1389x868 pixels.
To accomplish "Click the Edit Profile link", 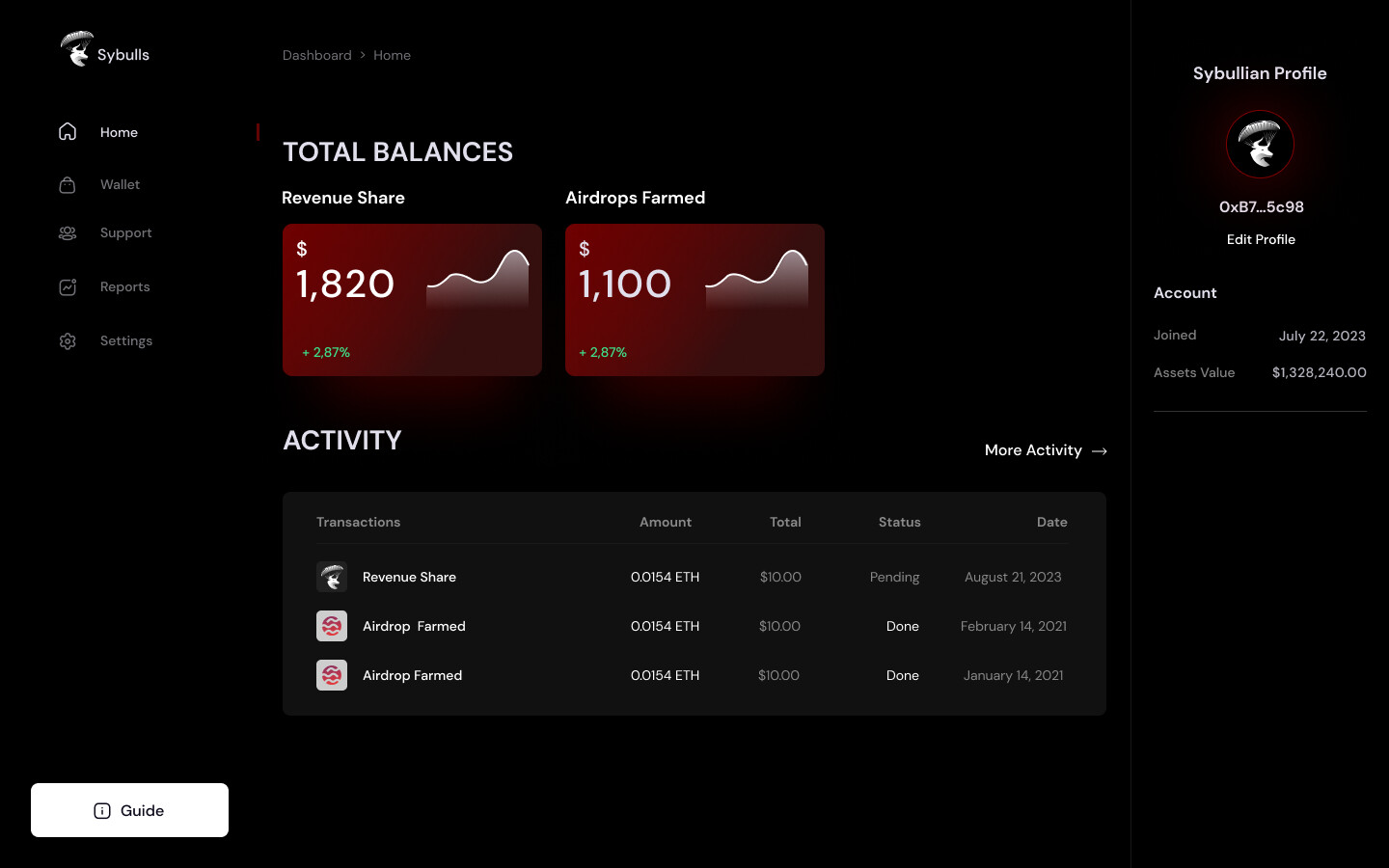I will point(1261,239).
